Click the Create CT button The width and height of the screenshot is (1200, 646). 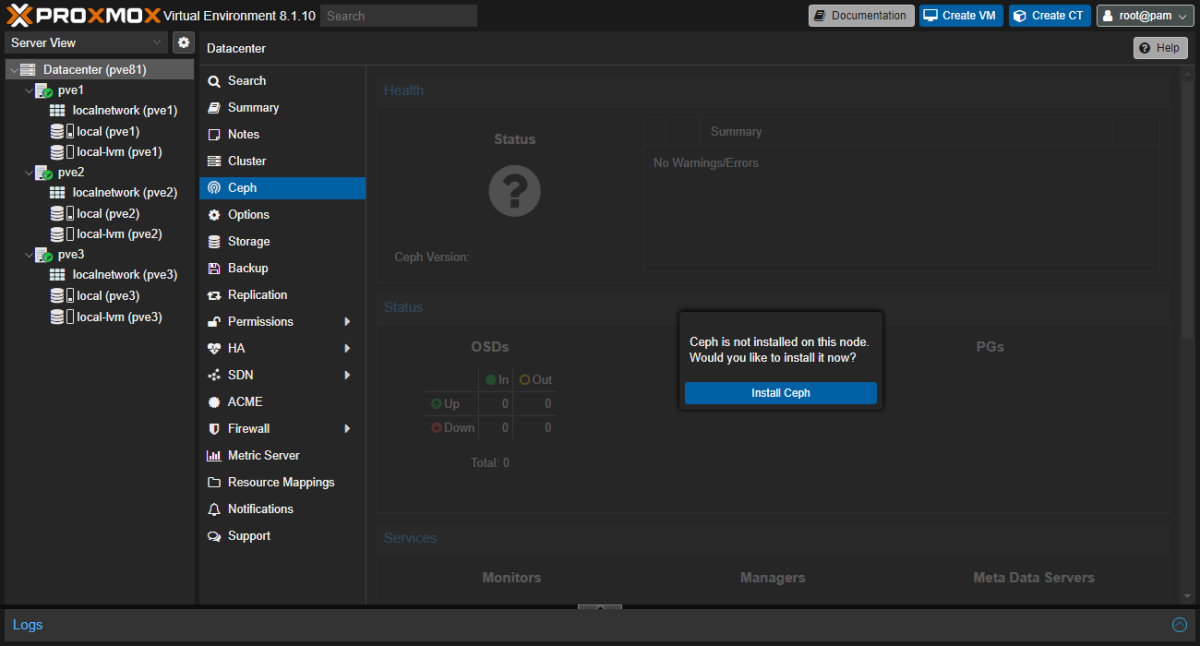(x=1049, y=16)
